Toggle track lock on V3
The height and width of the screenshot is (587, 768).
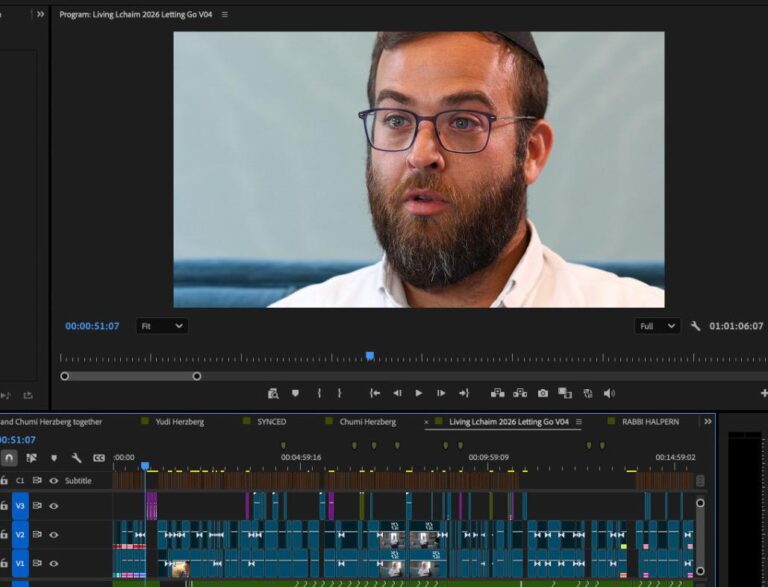pyautogui.click(x=3, y=506)
